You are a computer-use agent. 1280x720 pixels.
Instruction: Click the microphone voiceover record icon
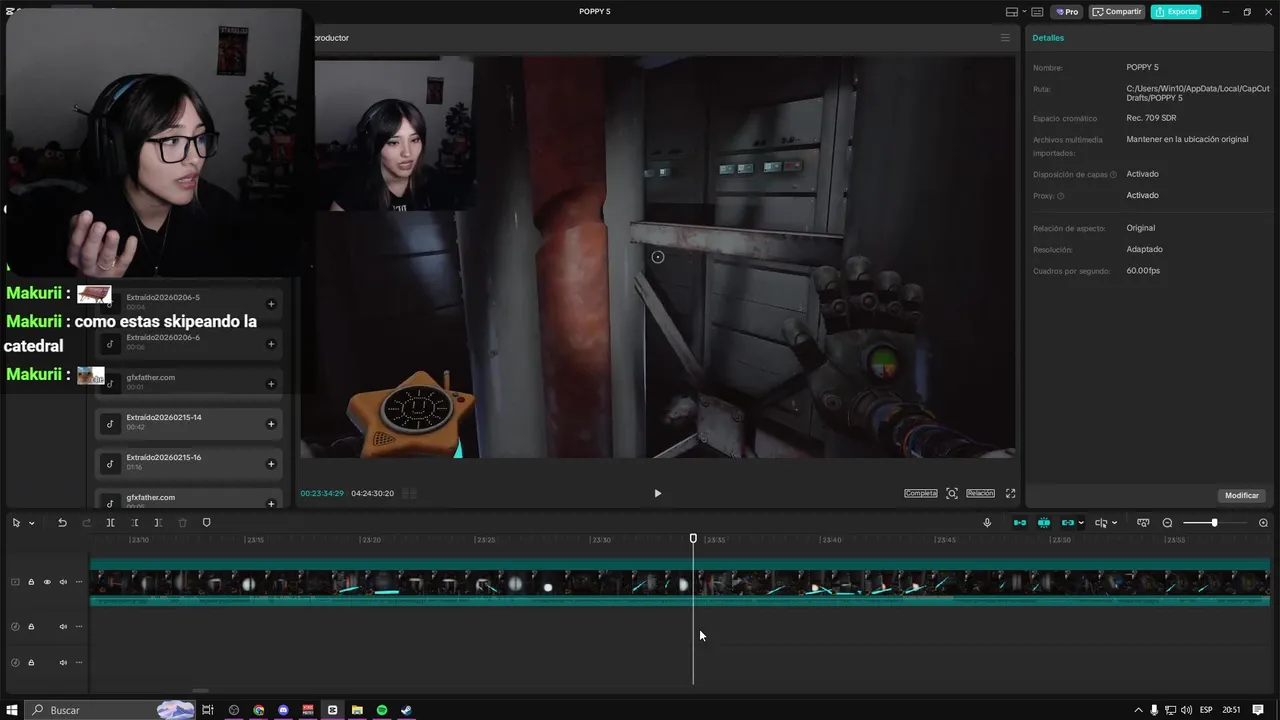click(x=987, y=522)
